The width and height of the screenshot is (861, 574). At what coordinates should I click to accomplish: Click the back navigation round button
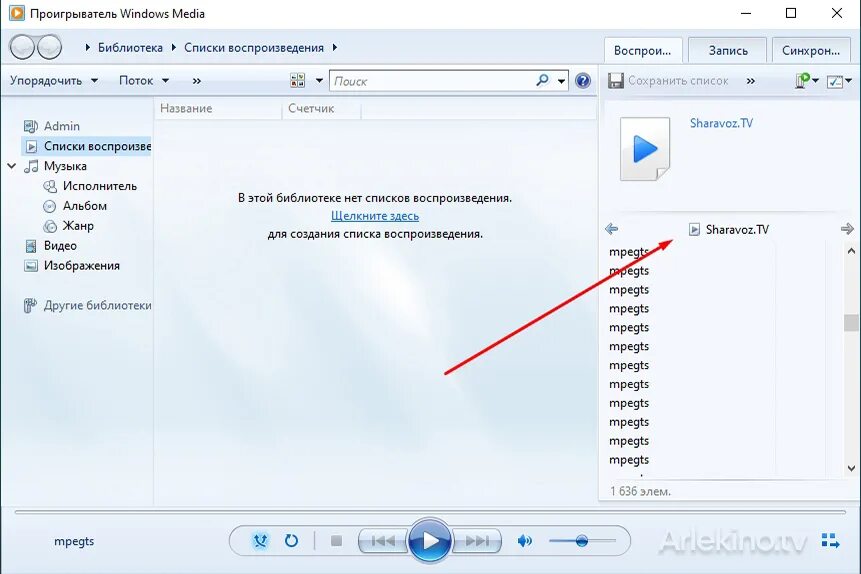click(x=23, y=47)
